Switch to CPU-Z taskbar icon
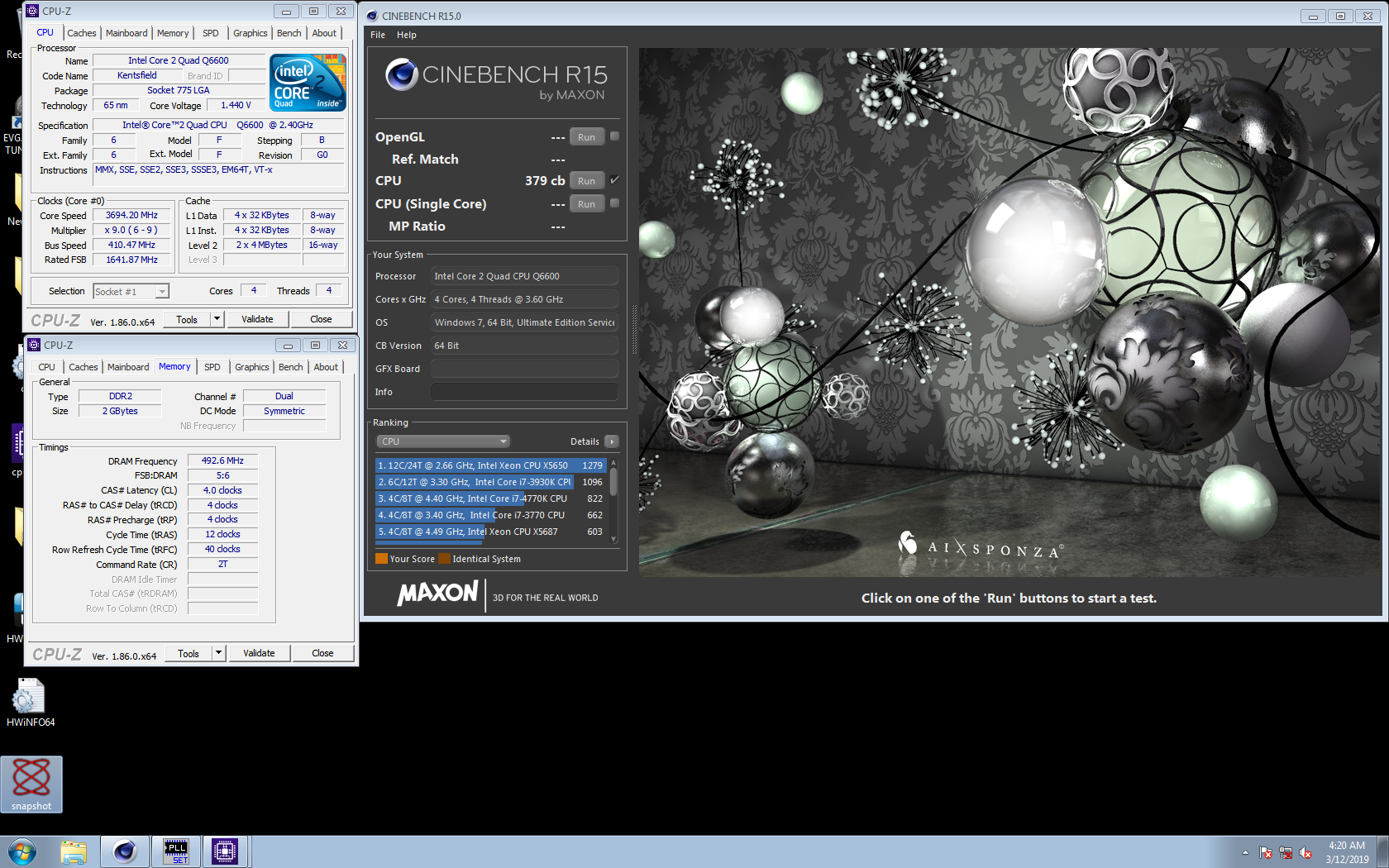This screenshot has height=868, width=1389. [x=225, y=851]
